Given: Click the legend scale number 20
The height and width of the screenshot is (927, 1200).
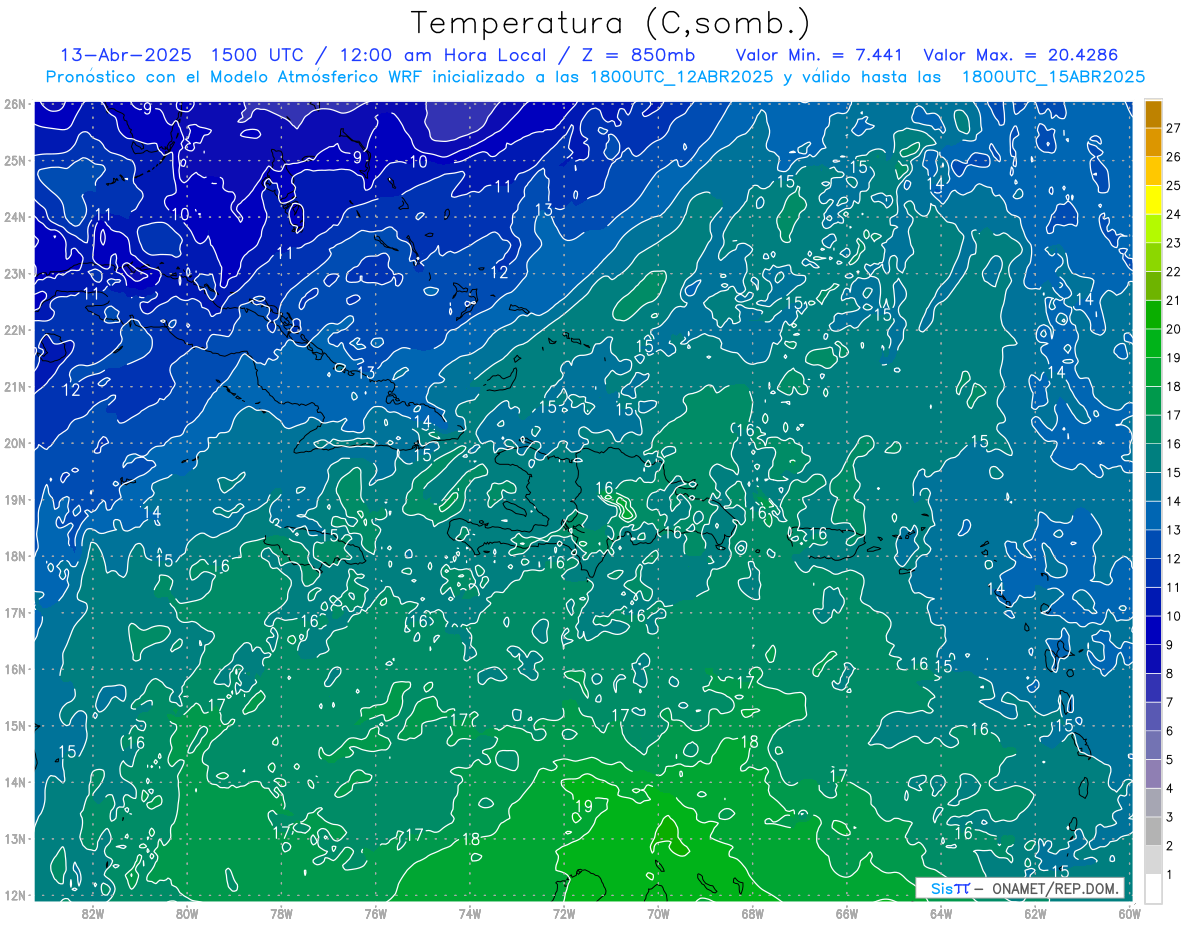Looking at the screenshot, I should 1174,329.
